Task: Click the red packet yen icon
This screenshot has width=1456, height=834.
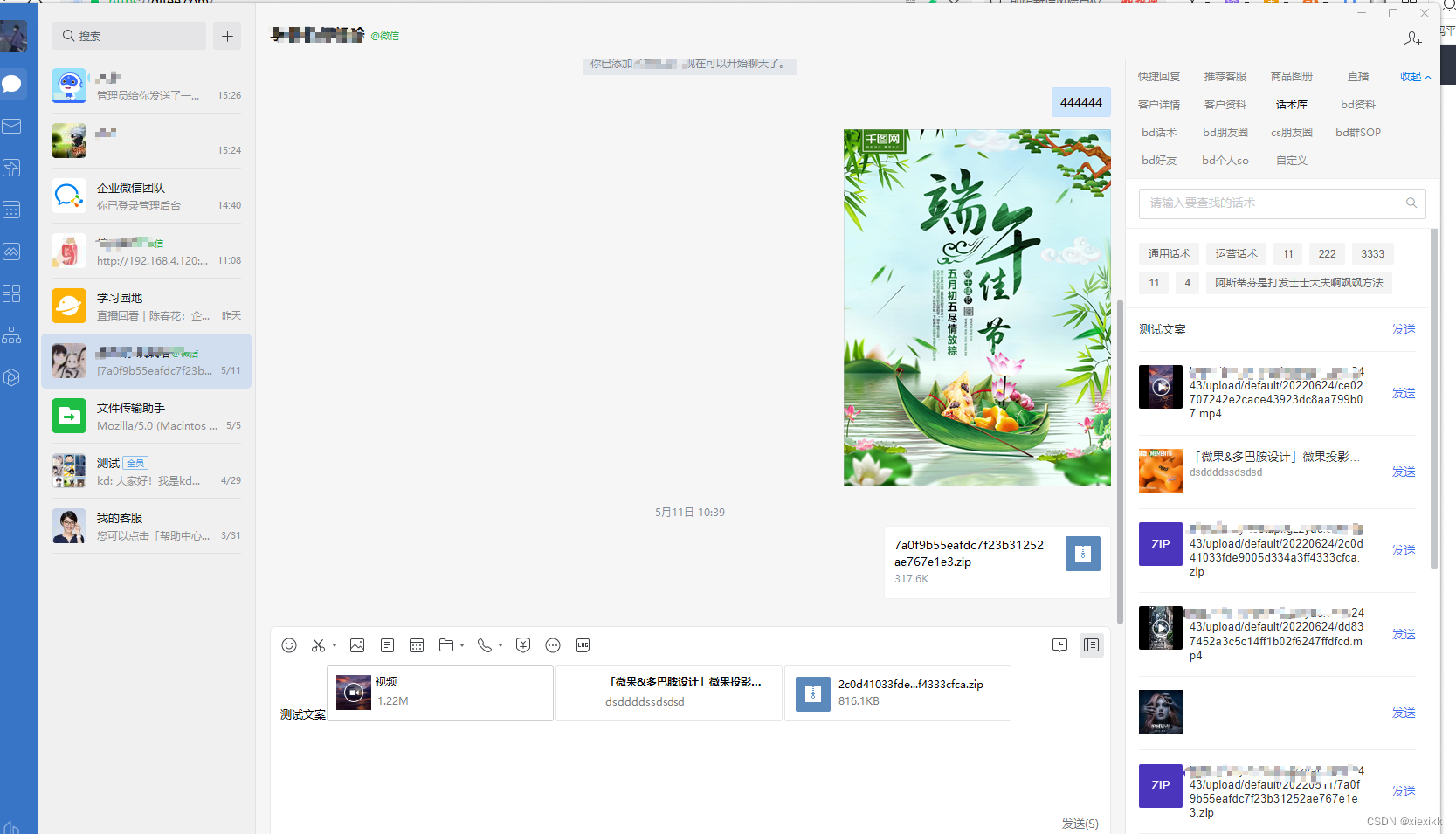Action: 523,645
